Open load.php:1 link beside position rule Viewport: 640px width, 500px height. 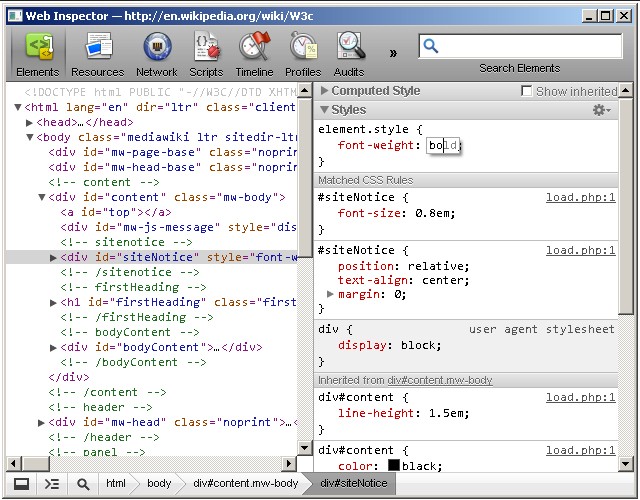tap(580, 250)
